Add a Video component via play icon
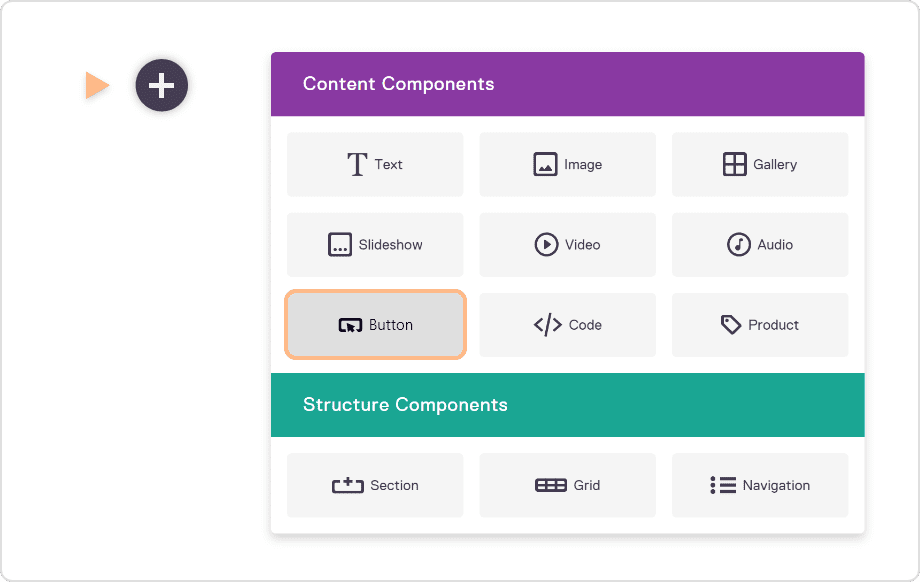This screenshot has width=920, height=582. coord(546,245)
